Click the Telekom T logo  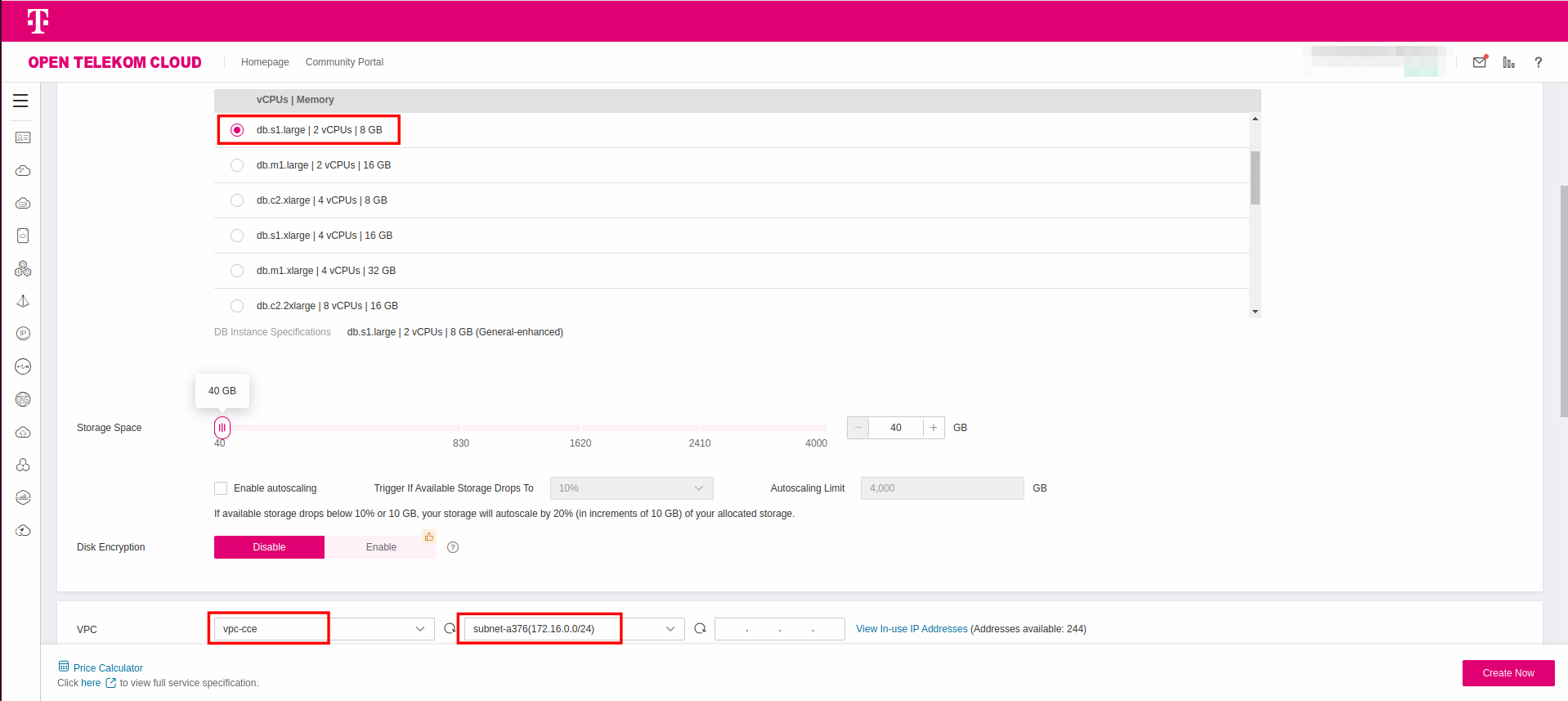coord(38,21)
